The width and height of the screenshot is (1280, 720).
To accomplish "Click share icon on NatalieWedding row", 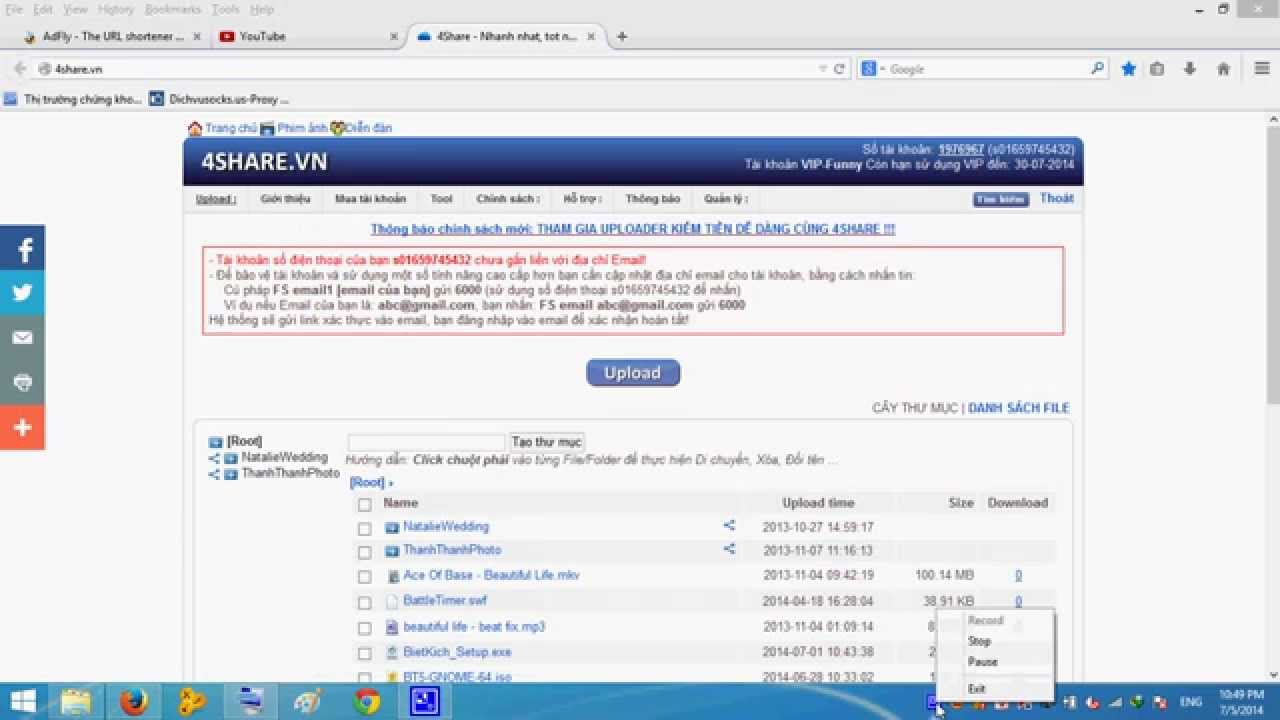I will point(729,525).
